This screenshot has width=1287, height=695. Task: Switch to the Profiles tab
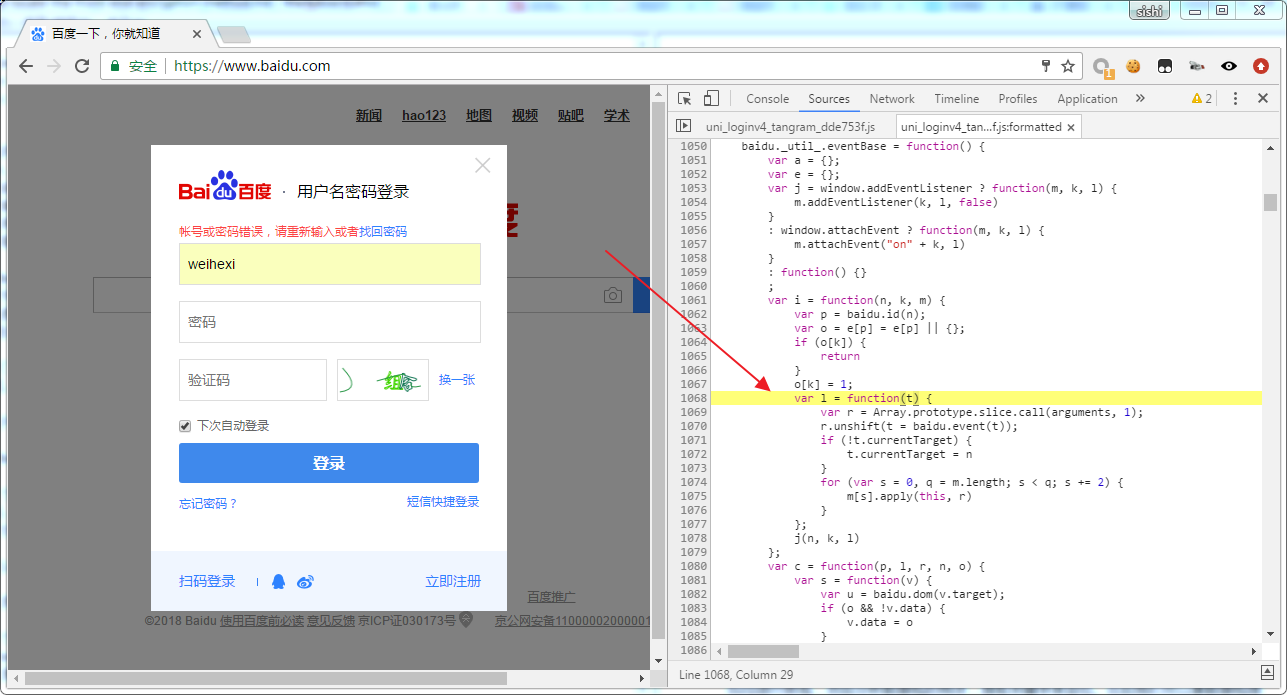1018,99
